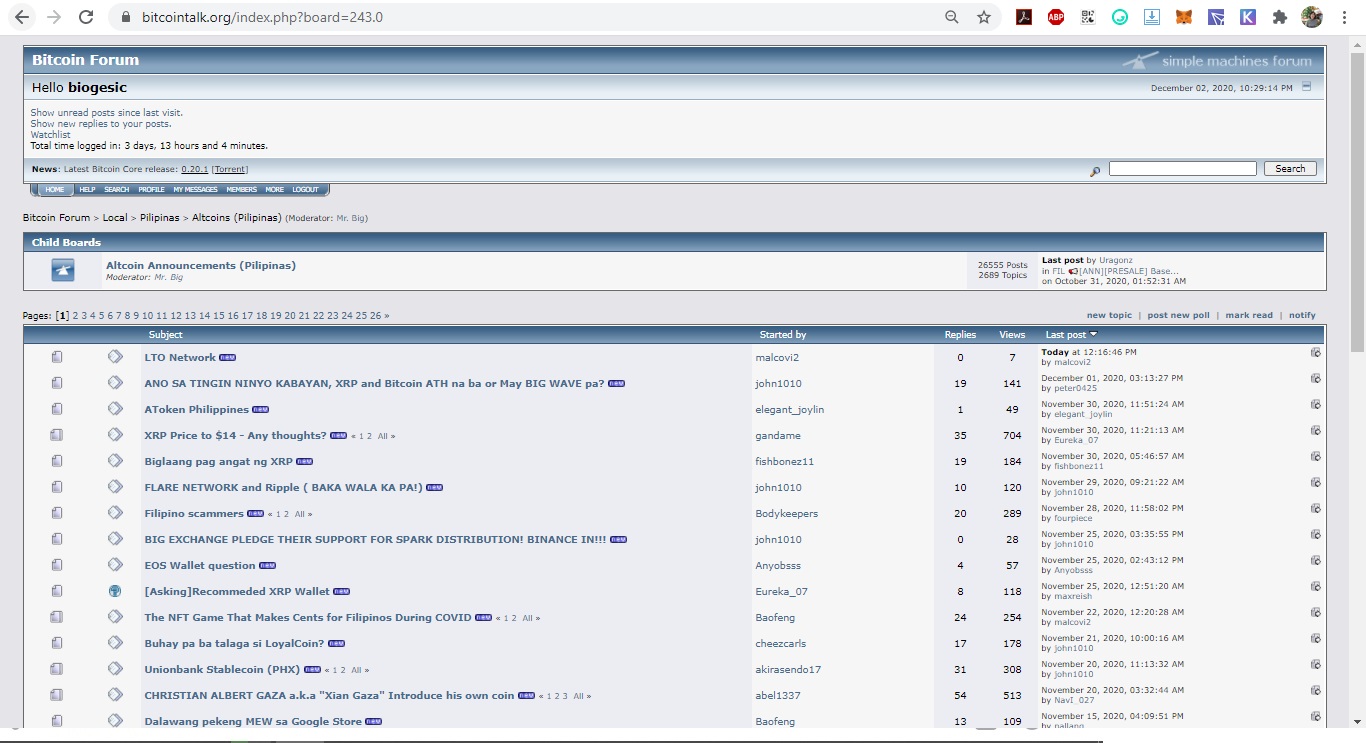Screen dimensions: 1366x743
Task: Click the search magnifier icon beside search field
Action: [x=1095, y=171]
